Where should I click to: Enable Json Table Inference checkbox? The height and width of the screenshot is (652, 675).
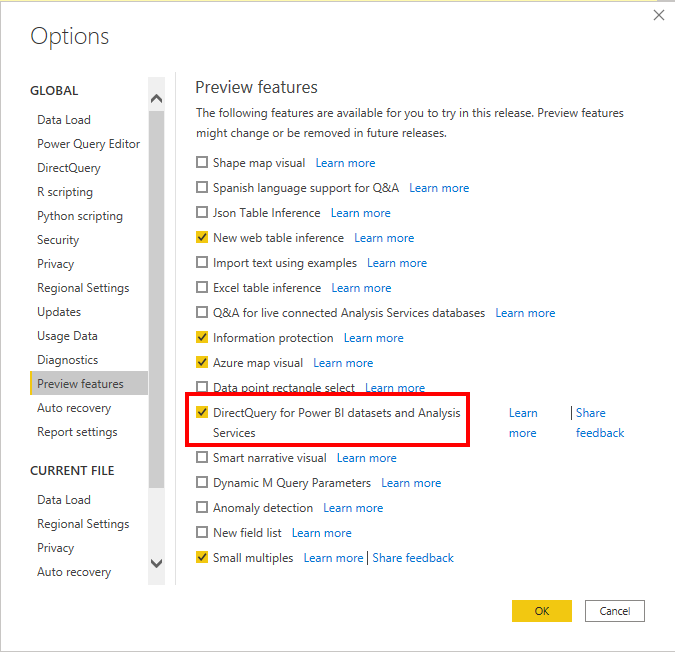202,212
